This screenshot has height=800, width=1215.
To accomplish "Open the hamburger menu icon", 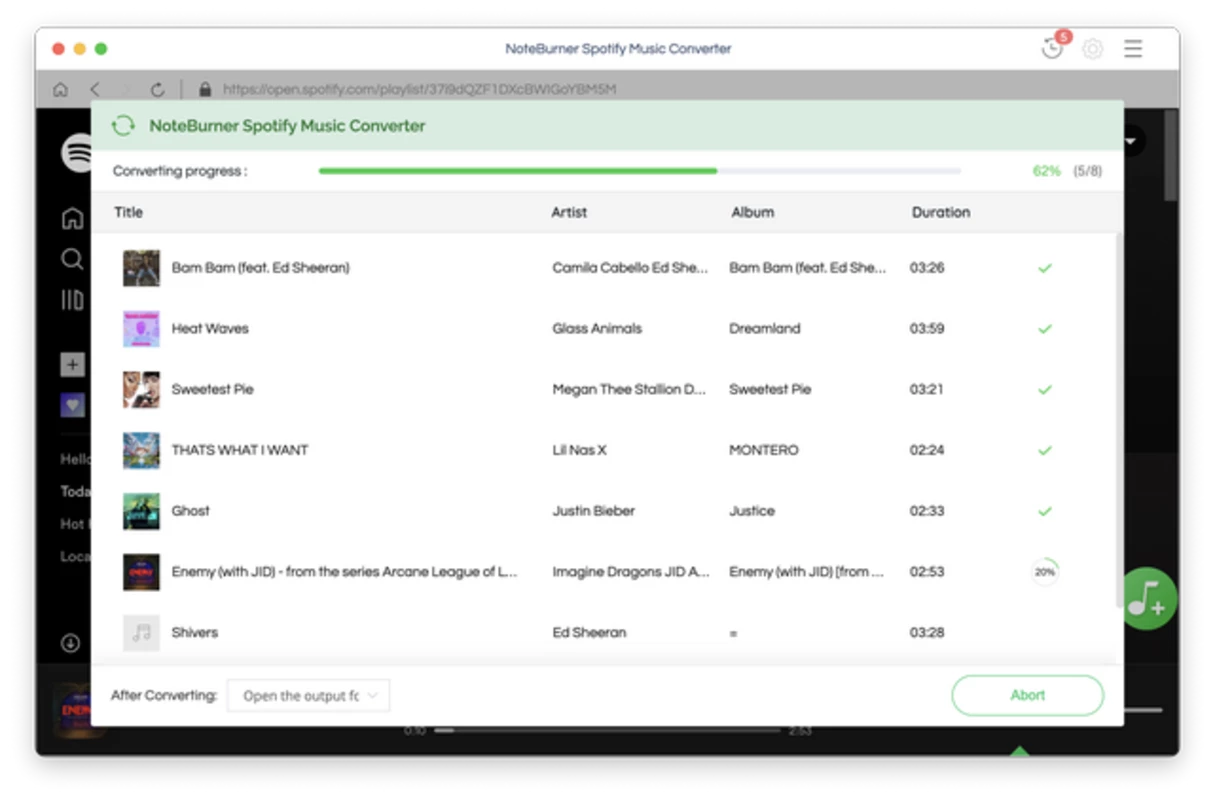I will (x=1133, y=48).
